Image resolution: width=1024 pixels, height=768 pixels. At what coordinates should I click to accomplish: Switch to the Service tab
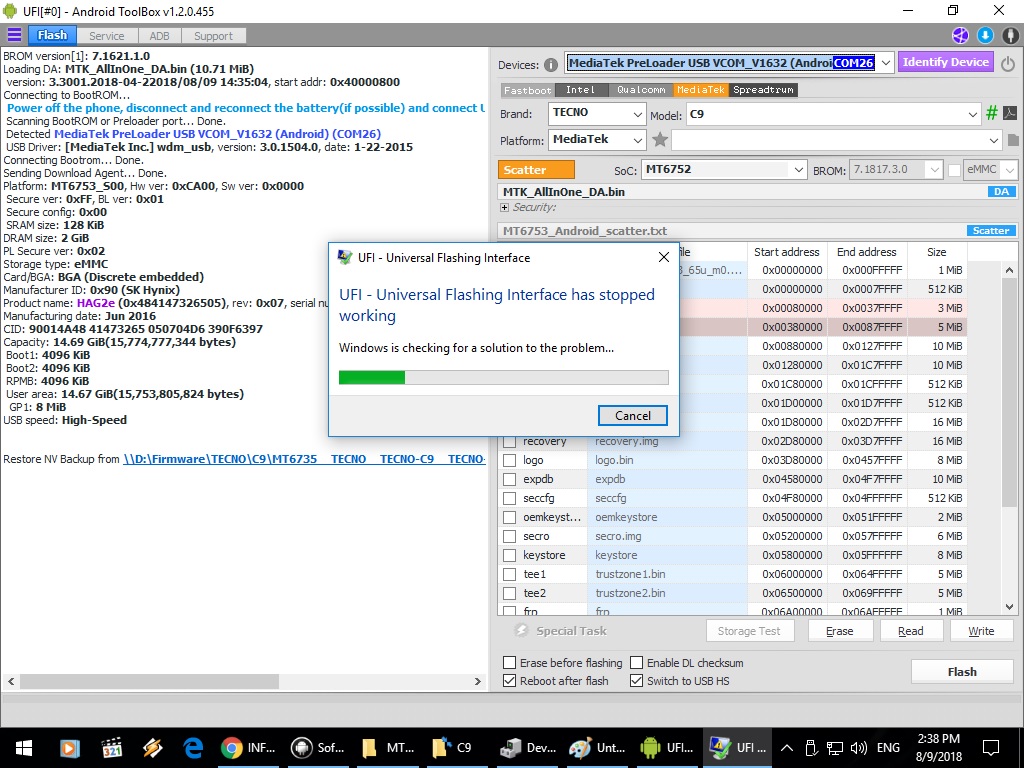point(106,36)
